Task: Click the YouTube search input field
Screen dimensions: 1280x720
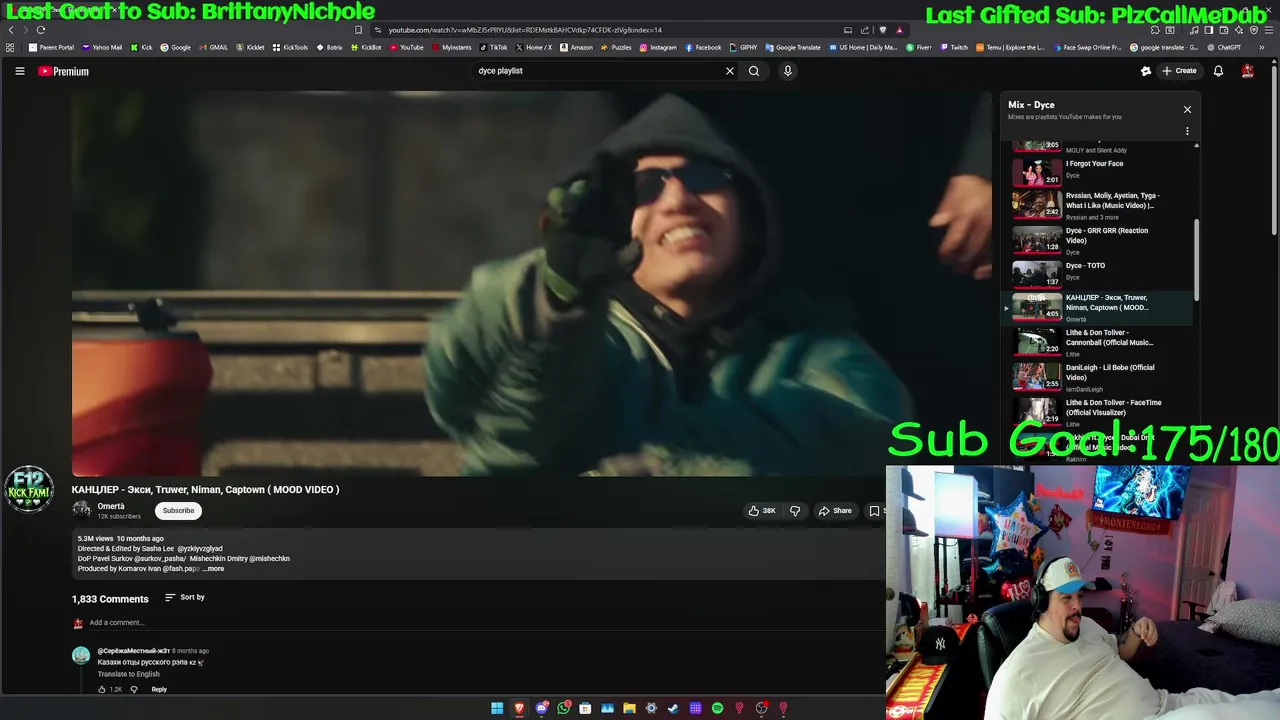Action: pos(598,71)
